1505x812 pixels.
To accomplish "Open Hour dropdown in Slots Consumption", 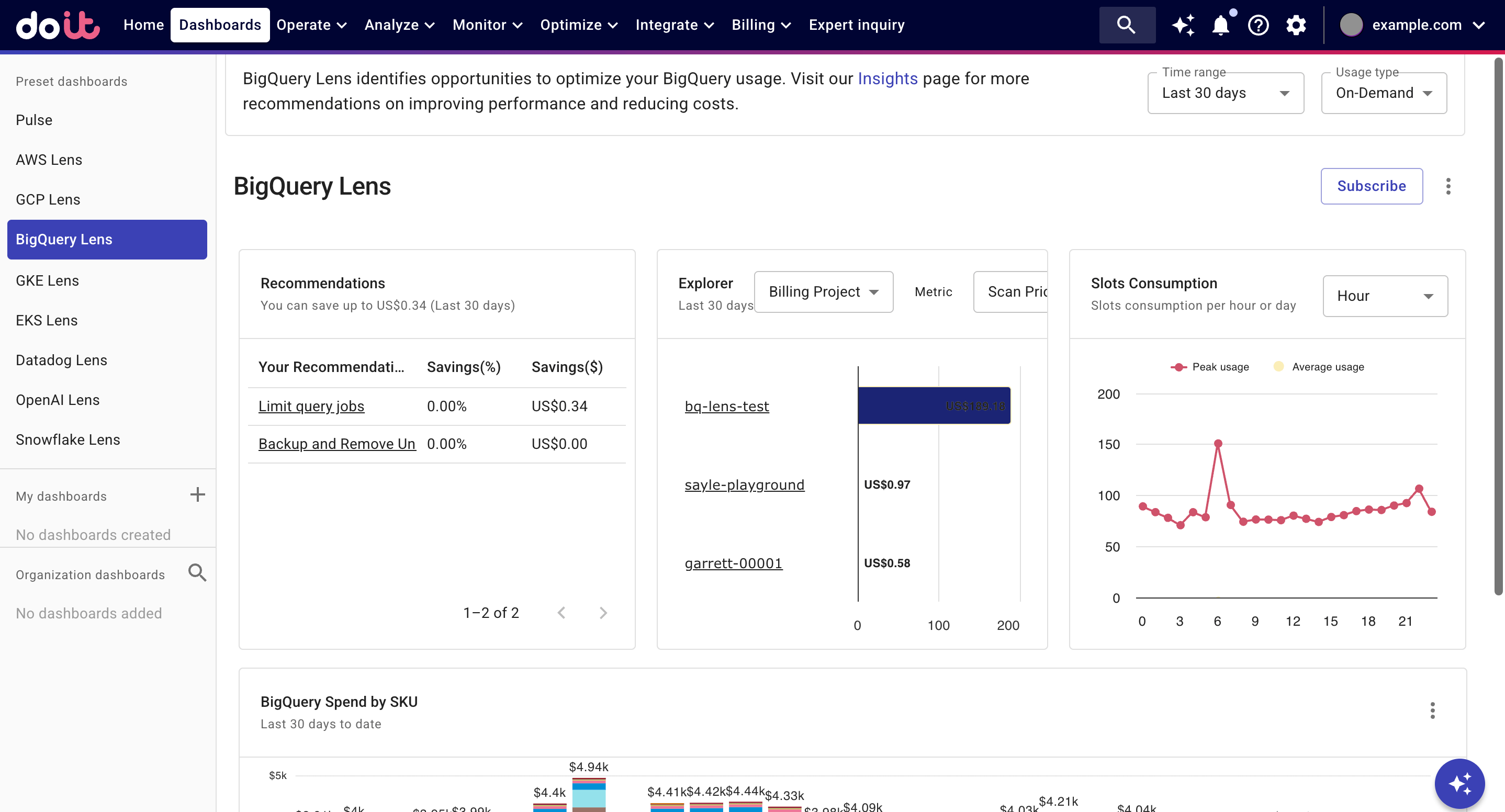I will [1385, 296].
